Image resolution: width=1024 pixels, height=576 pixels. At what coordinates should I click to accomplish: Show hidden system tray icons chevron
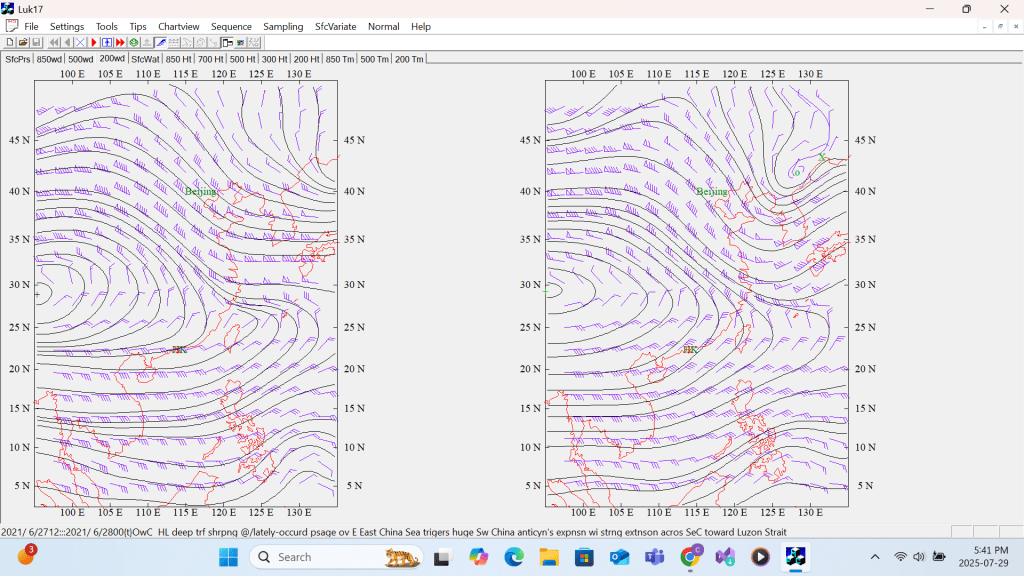point(875,557)
